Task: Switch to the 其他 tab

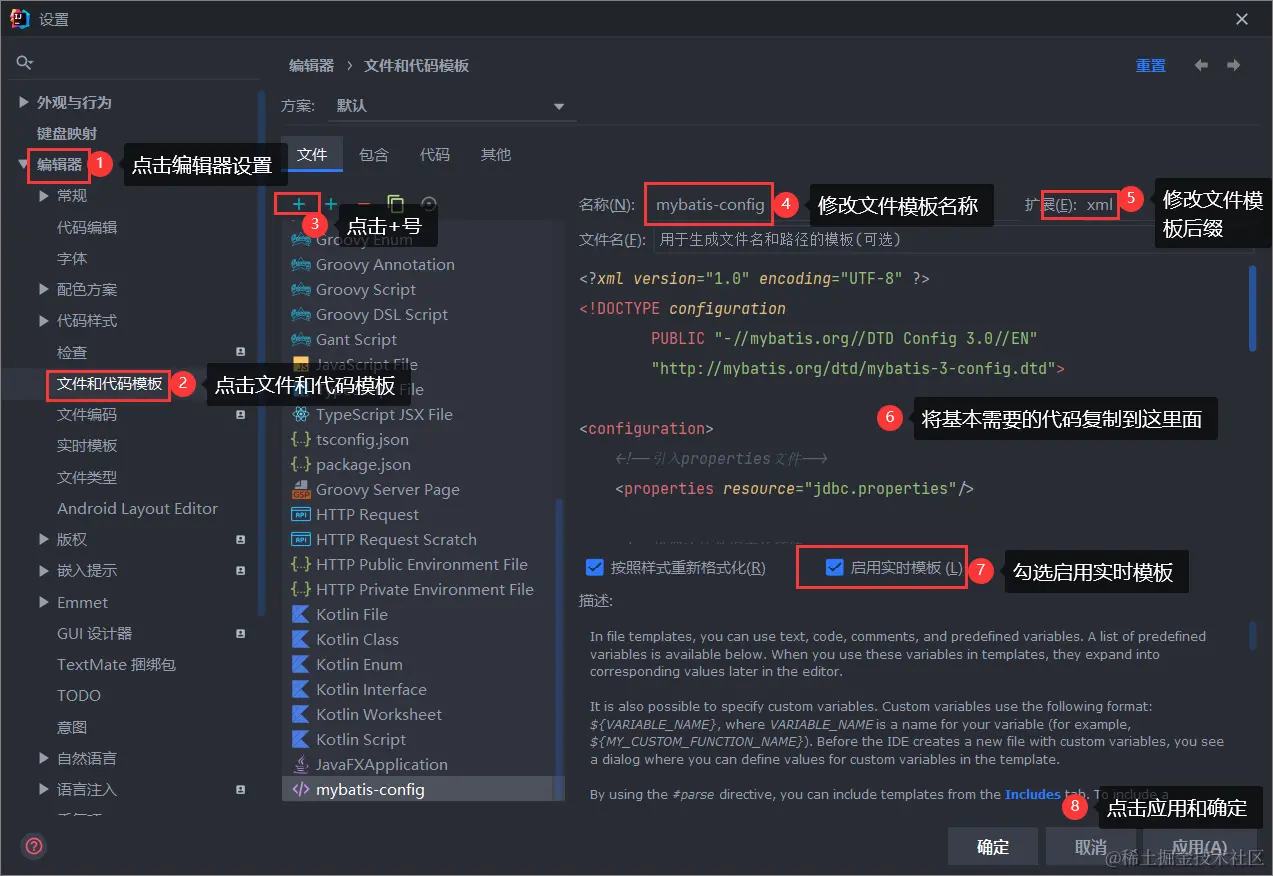Action: point(496,154)
